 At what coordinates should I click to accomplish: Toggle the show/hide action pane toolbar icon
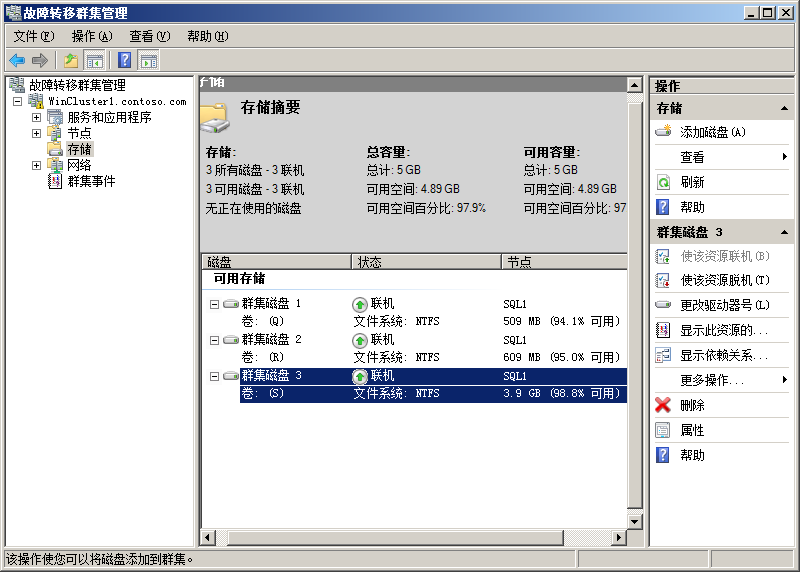click(149, 61)
